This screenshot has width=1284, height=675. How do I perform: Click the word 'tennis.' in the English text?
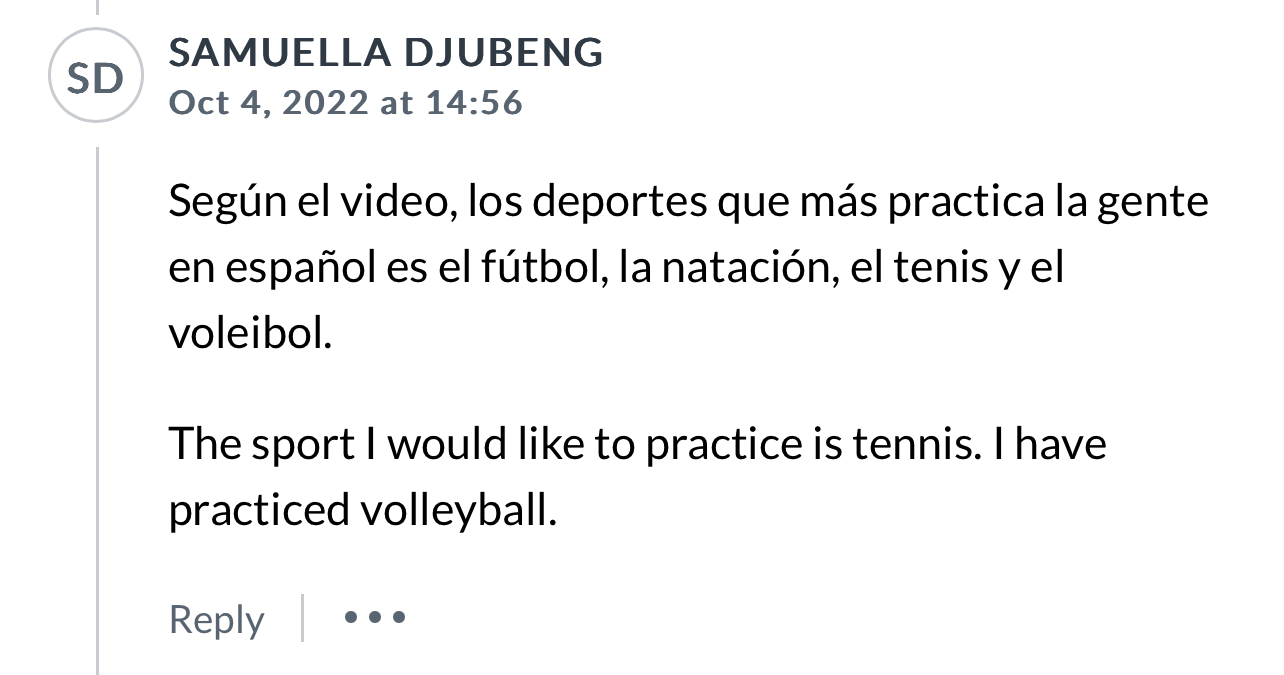tap(914, 443)
